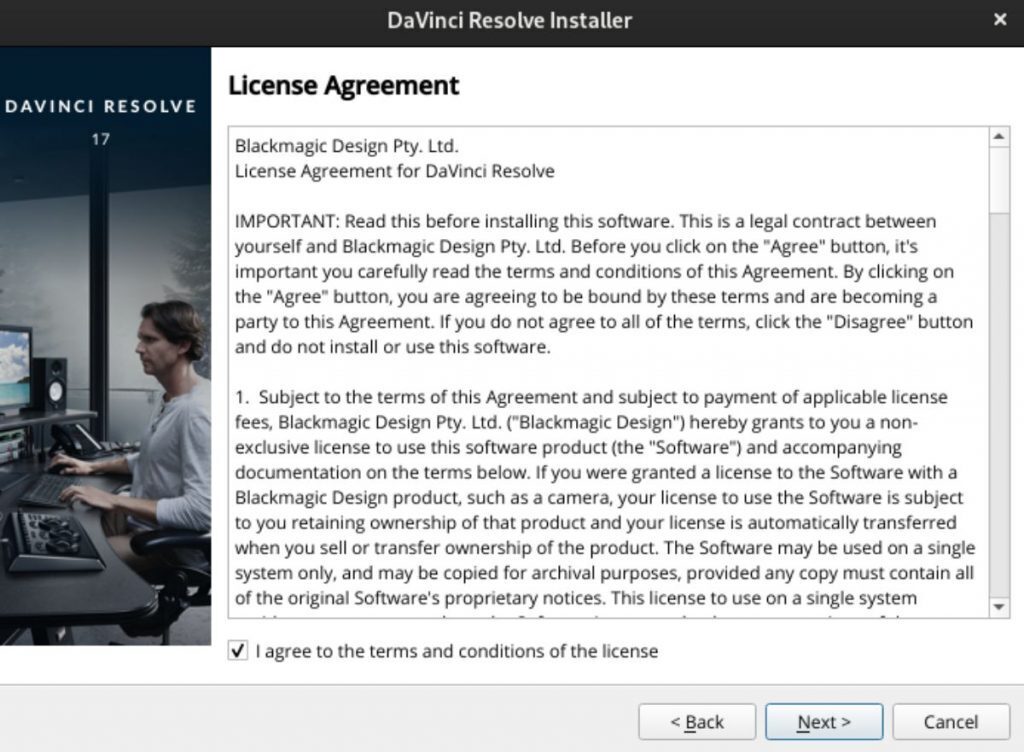Click the DAVINCI RESOLVE logo text in banner
The width and height of the screenshot is (1024, 752).
[x=101, y=106]
